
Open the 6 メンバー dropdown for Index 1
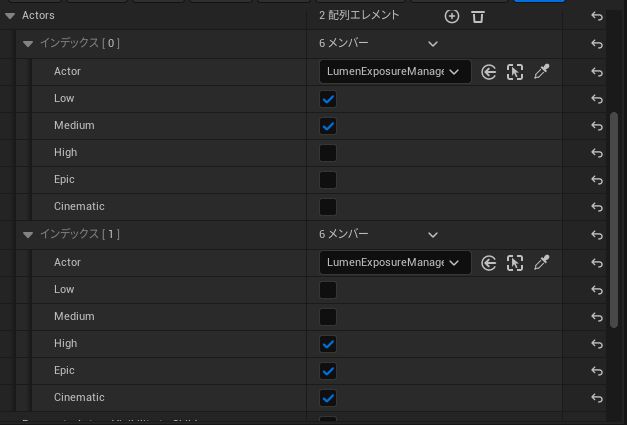432,235
